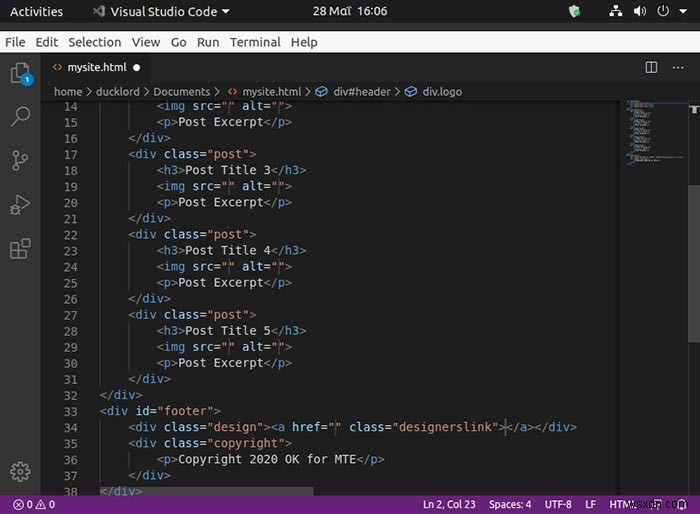Click the copyright class value on line 35
This screenshot has width=700, height=514.
(x=246, y=443)
